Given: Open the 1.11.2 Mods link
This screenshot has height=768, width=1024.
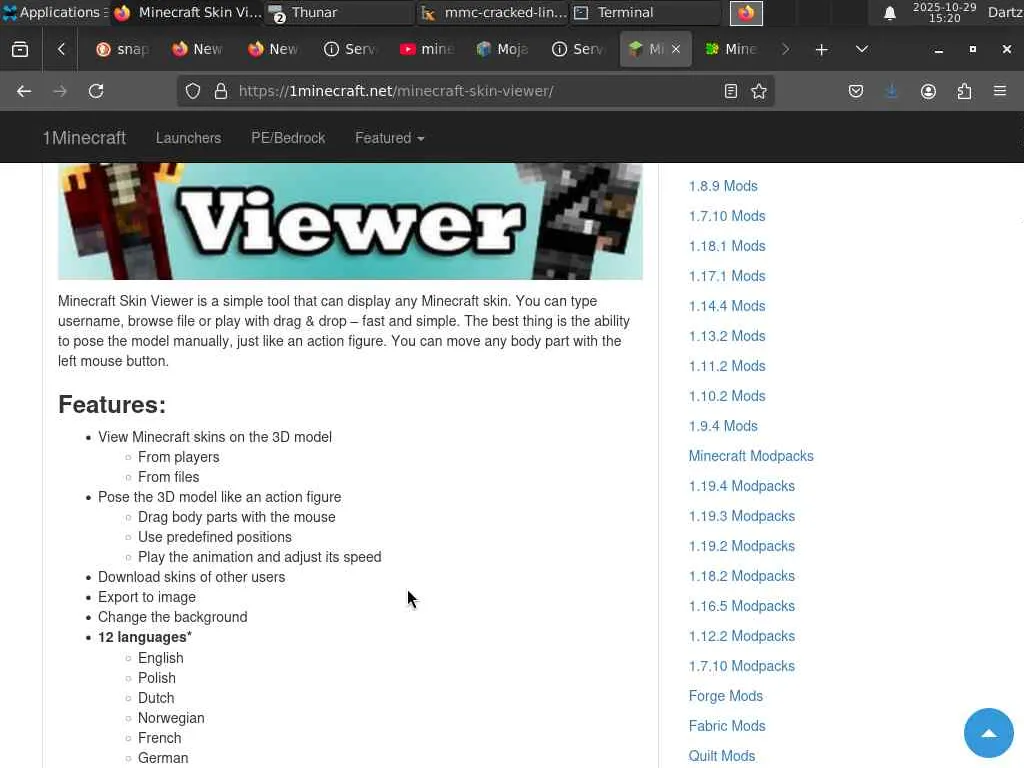Looking at the screenshot, I should click(727, 366).
